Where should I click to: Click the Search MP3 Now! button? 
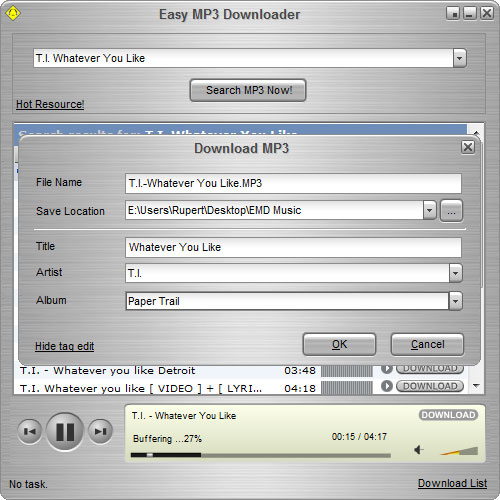tap(248, 90)
